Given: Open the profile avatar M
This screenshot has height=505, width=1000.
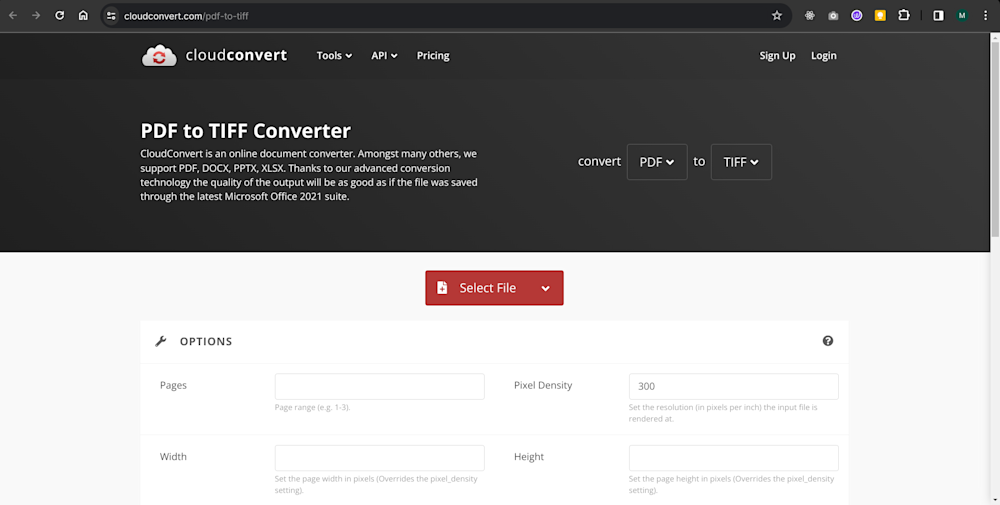Looking at the screenshot, I should point(962,16).
